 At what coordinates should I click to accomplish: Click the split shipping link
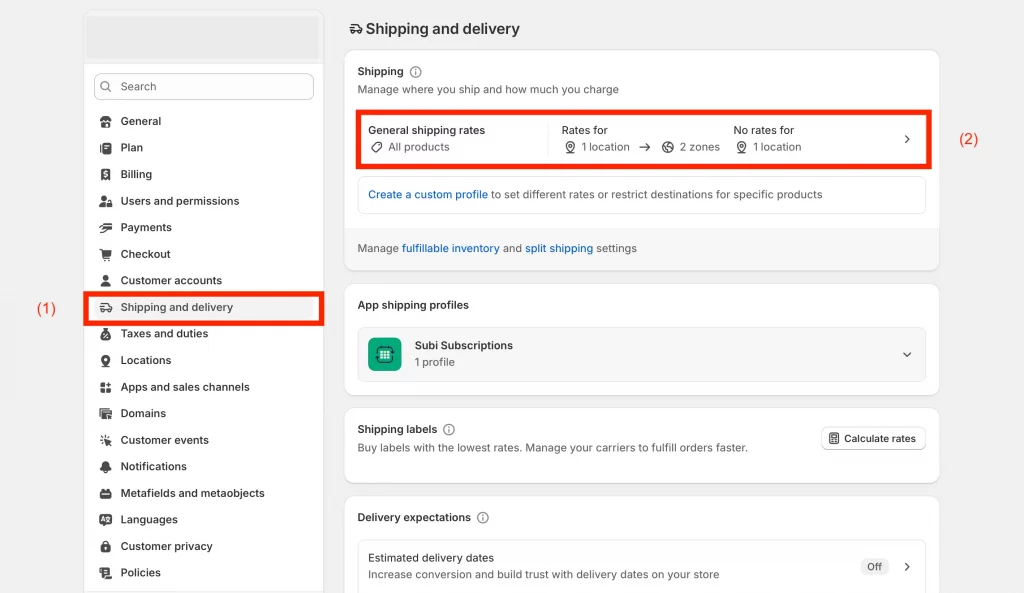(x=558, y=248)
